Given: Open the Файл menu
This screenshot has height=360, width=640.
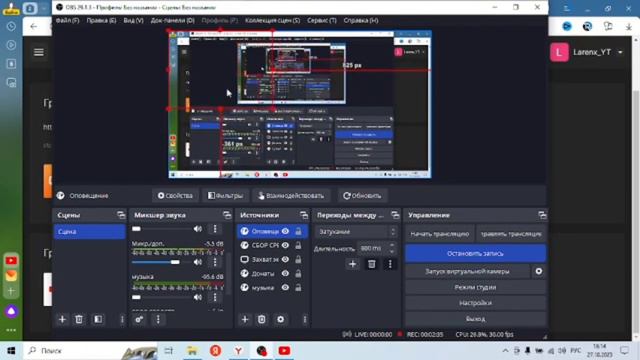Looking at the screenshot, I should [x=67, y=20].
